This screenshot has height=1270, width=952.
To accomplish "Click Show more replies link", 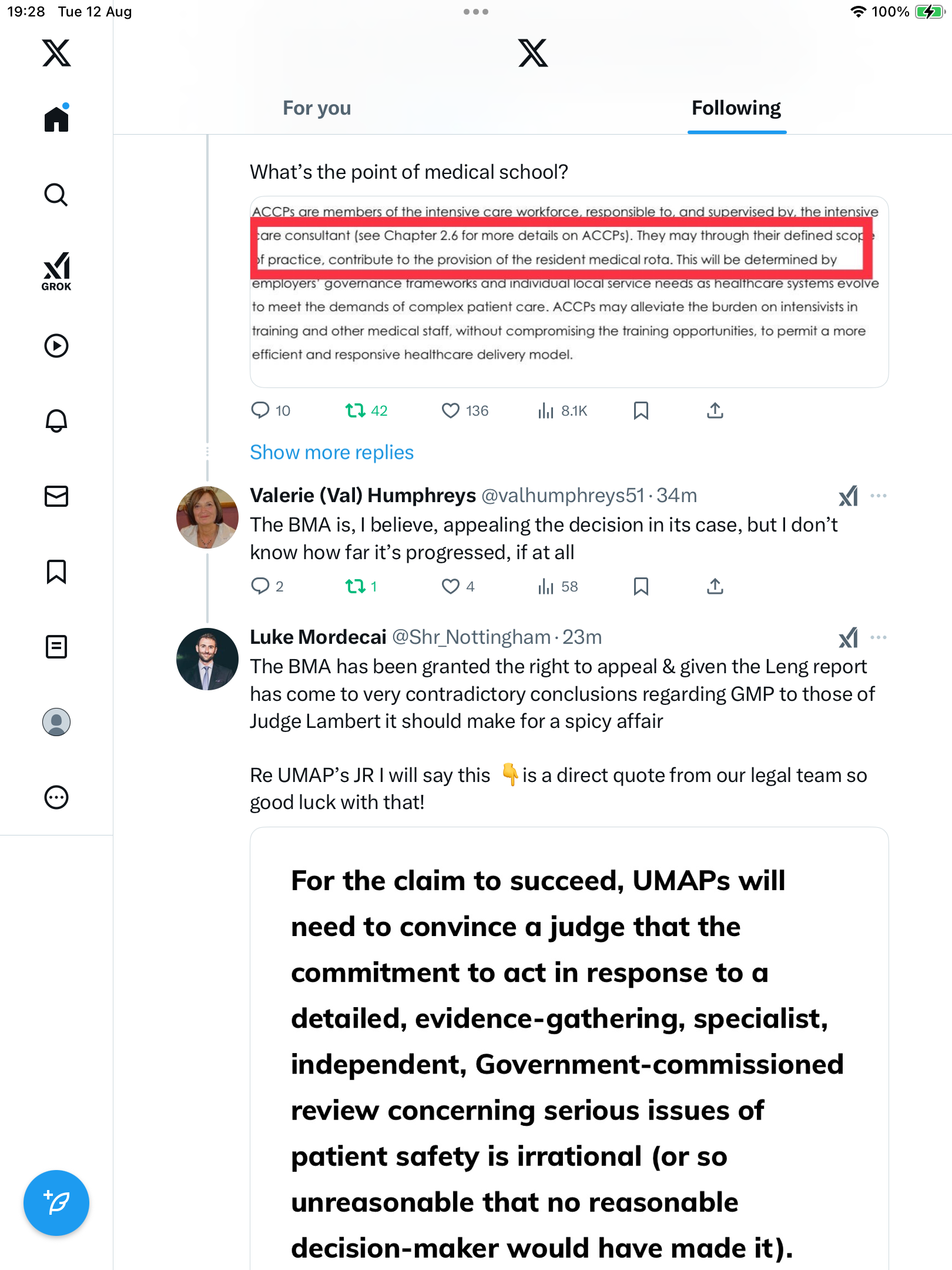I will coord(331,452).
